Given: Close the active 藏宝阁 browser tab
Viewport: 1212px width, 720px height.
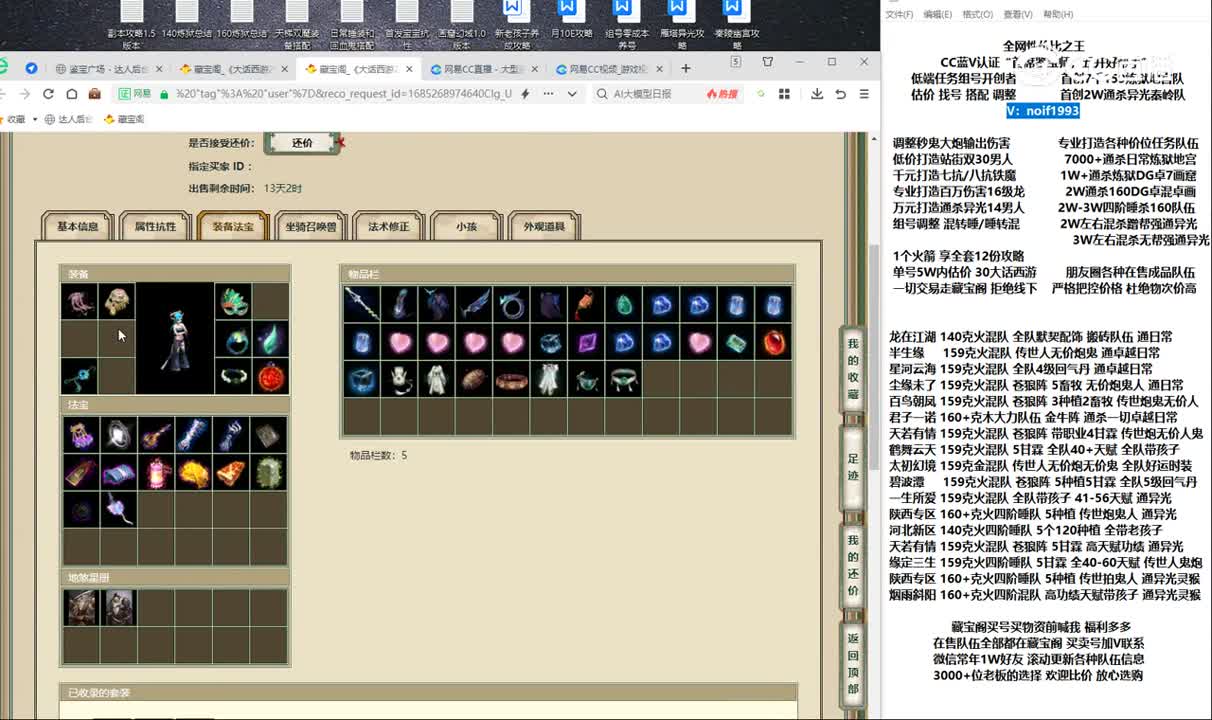Looking at the screenshot, I should tap(409, 69).
